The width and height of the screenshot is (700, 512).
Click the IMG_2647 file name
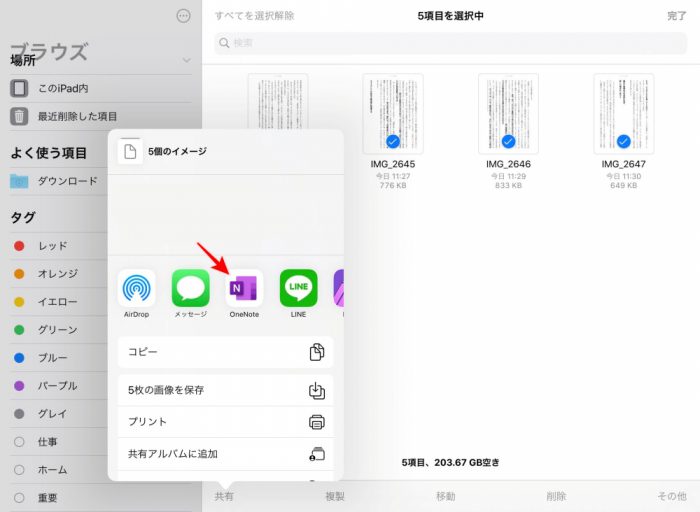pyautogui.click(x=624, y=164)
